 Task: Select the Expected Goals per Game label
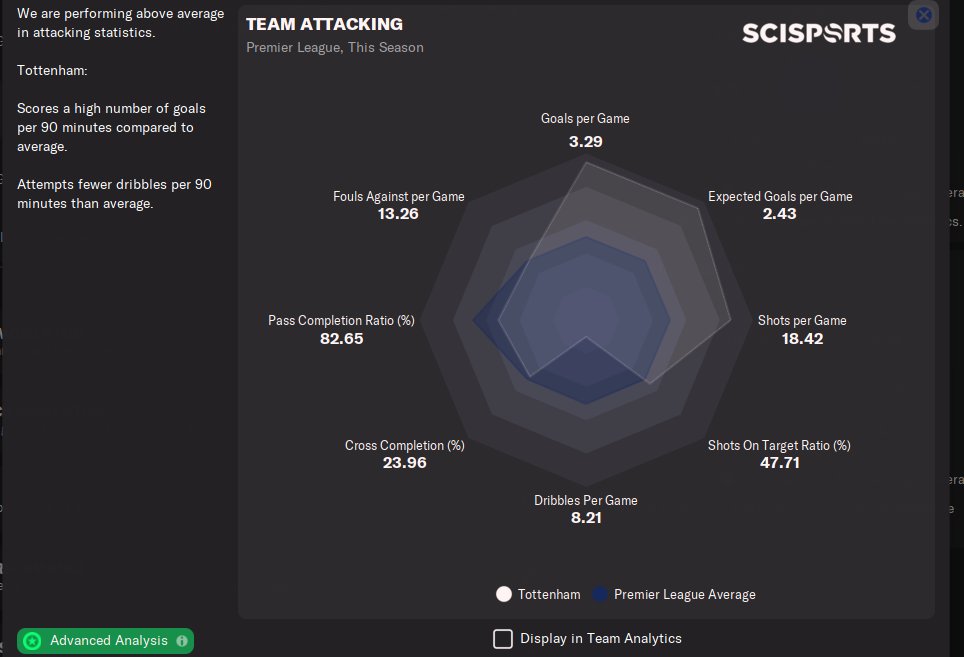(x=780, y=196)
